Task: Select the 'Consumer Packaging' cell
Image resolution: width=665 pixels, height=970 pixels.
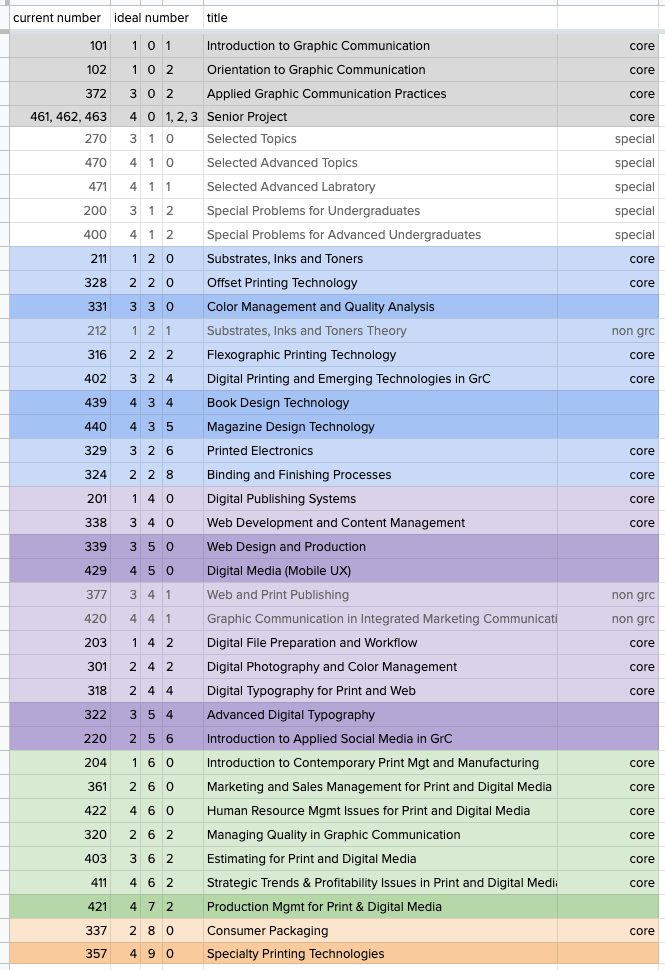Action: (x=380, y=931)
